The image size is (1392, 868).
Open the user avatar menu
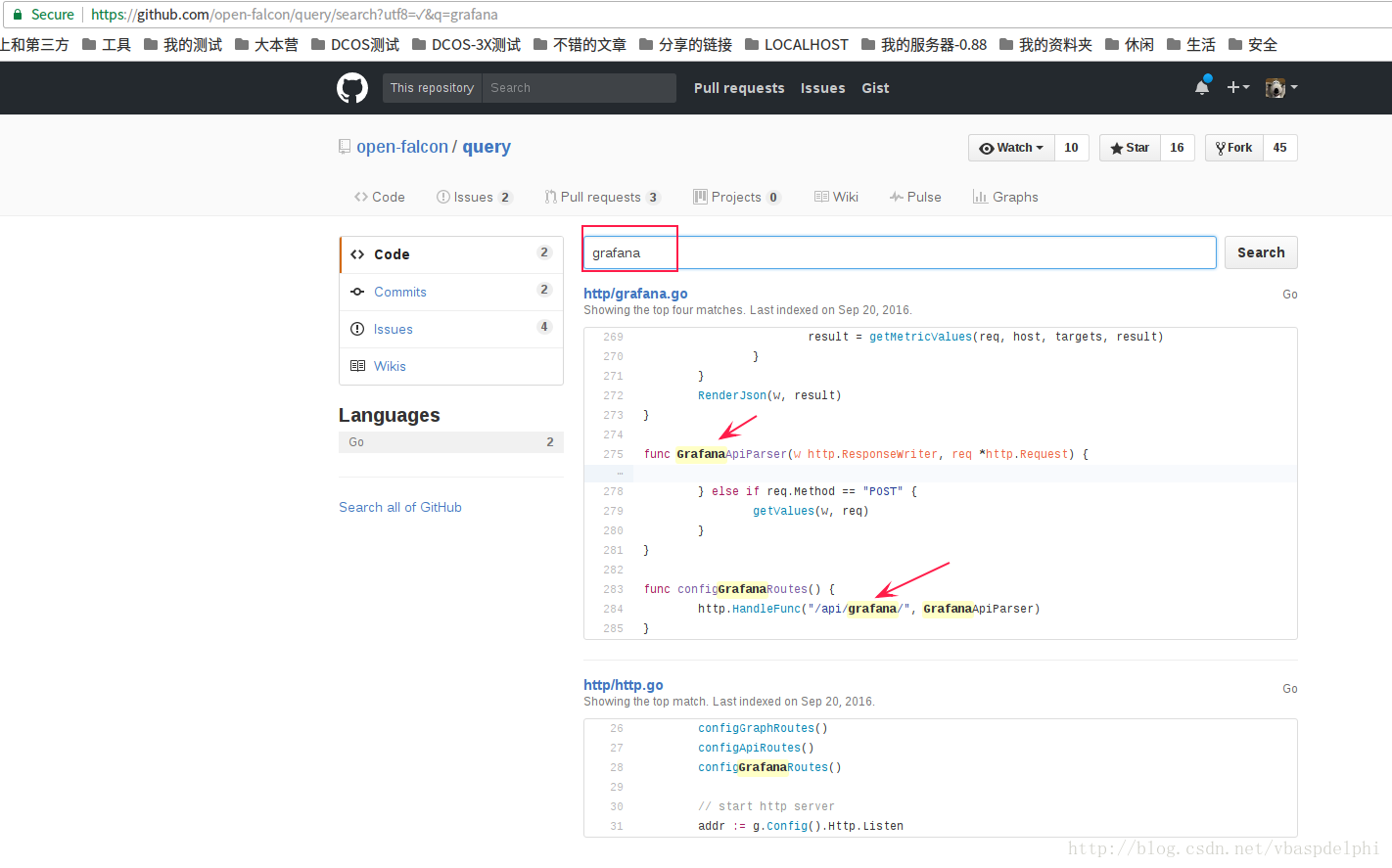[x=1280, y=87]
